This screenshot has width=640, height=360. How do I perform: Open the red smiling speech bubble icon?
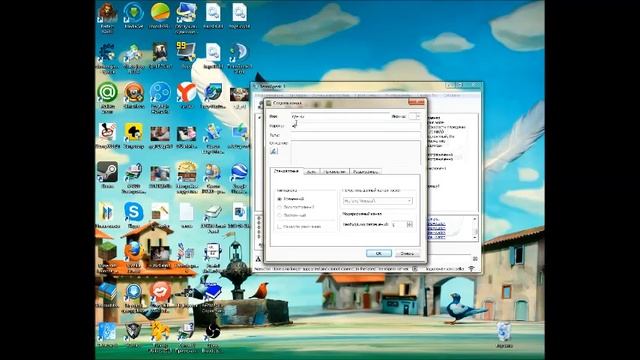(160, 292)
